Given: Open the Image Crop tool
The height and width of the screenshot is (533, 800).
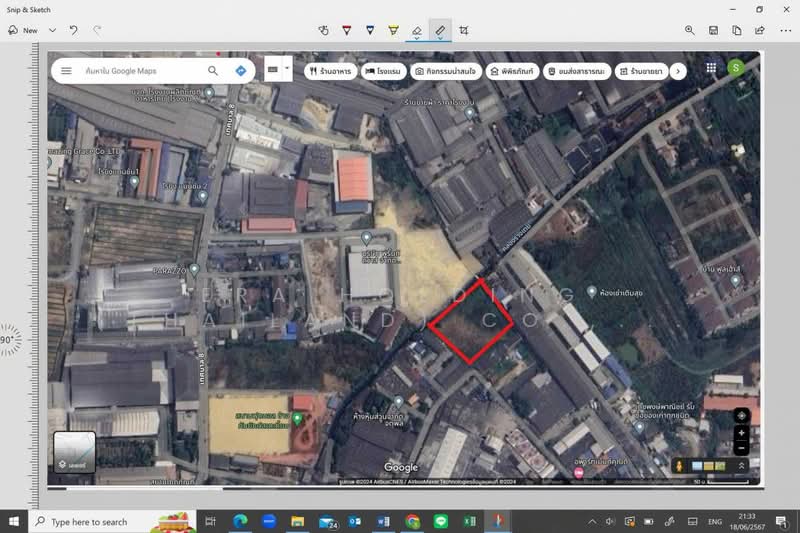Looking at the screenshot, I should coord(464,31).
